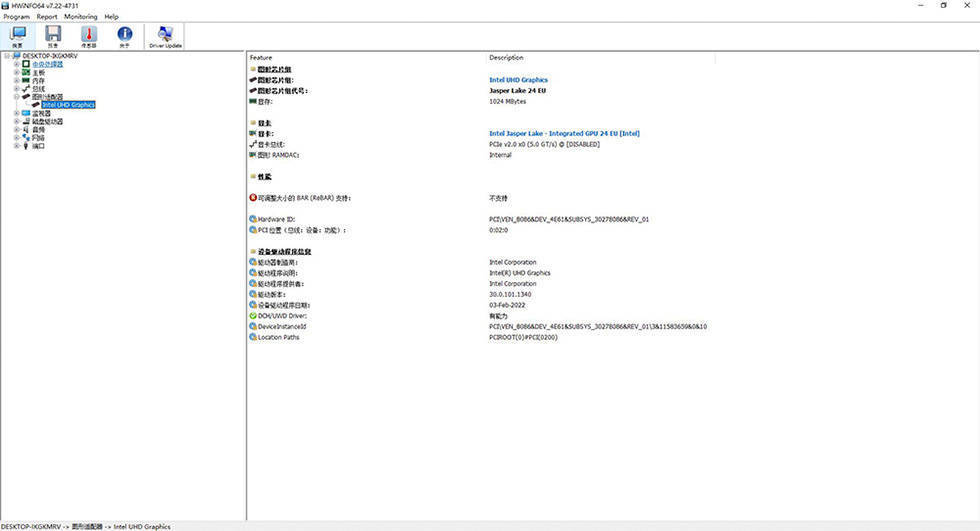This screenshot has width=980, height=531.
Task: Collapse the graphics adapter node
Action: (x=17, y=97)
